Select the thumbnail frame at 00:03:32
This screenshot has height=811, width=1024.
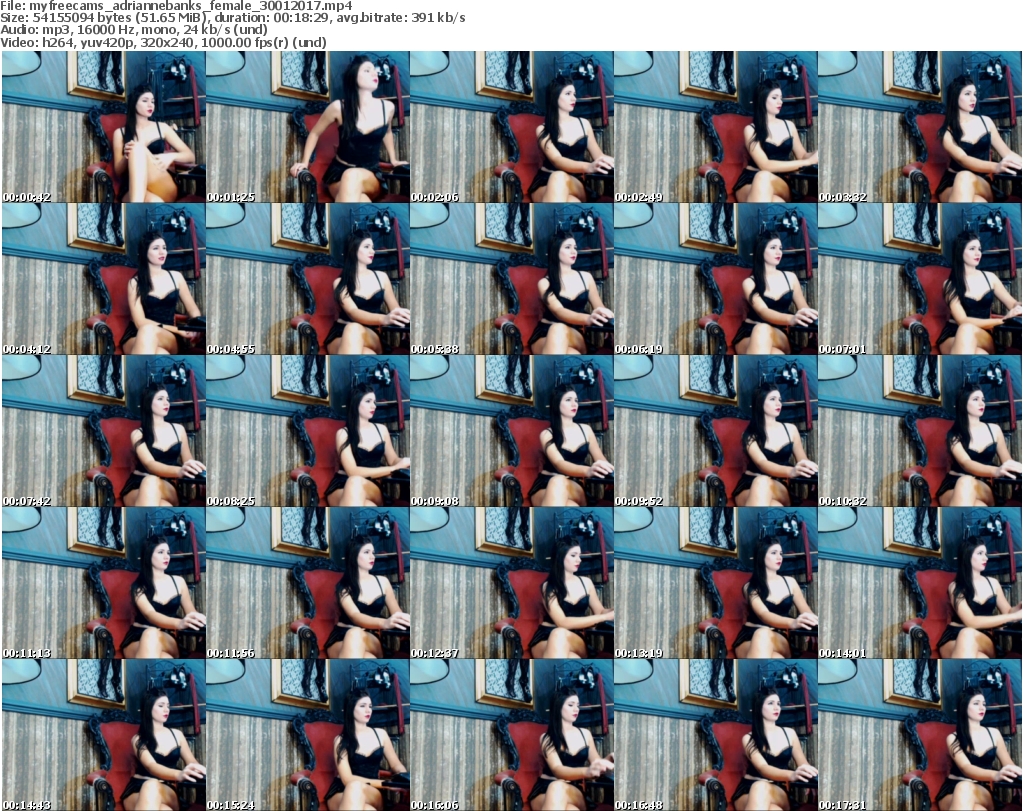coord(920,127)
